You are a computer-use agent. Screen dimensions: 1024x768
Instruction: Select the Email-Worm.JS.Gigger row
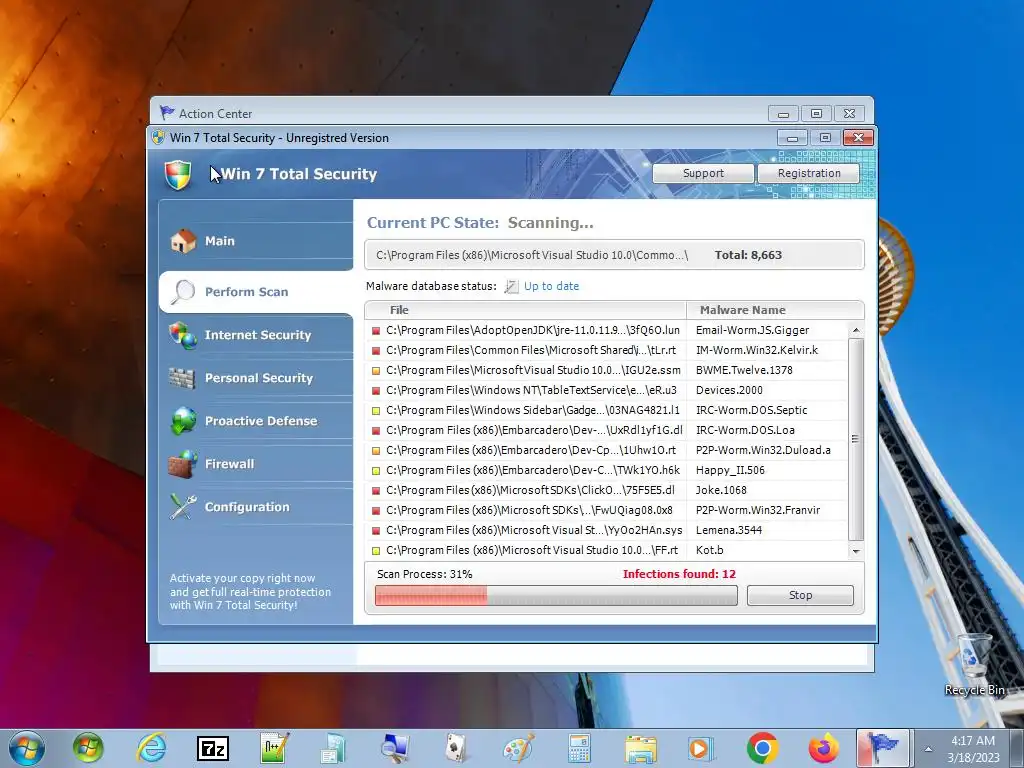(606, 330)
